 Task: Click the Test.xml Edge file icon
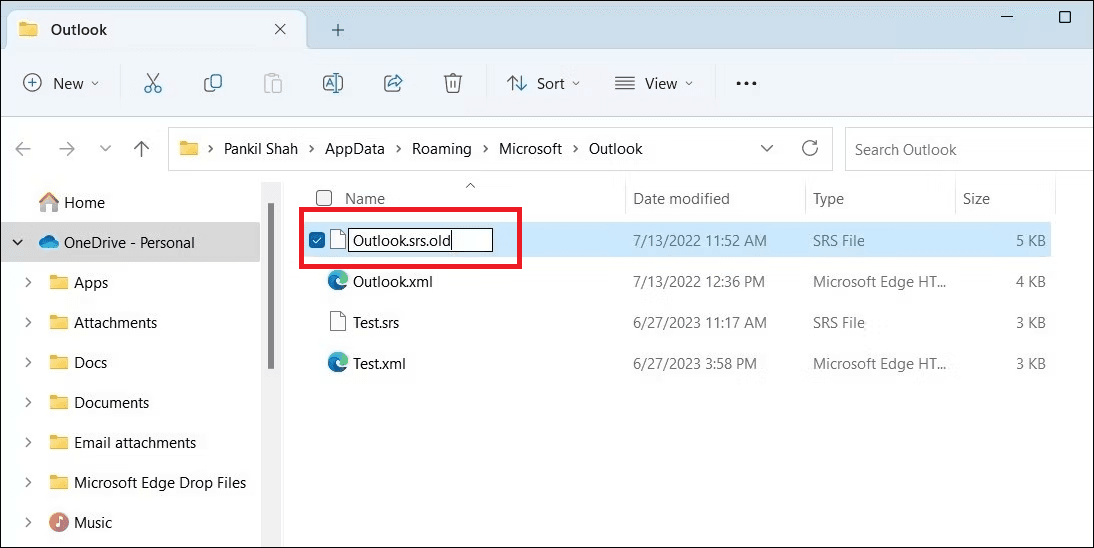pos(338,362)
